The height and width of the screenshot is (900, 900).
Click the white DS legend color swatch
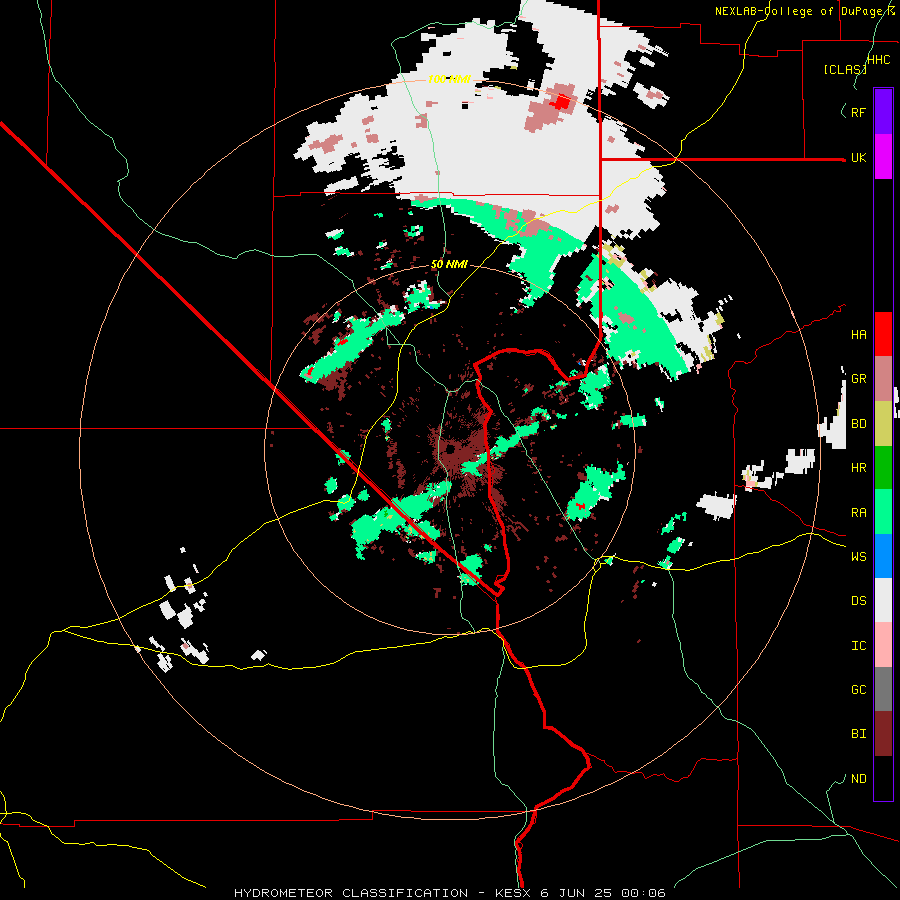tap(883, 600)
